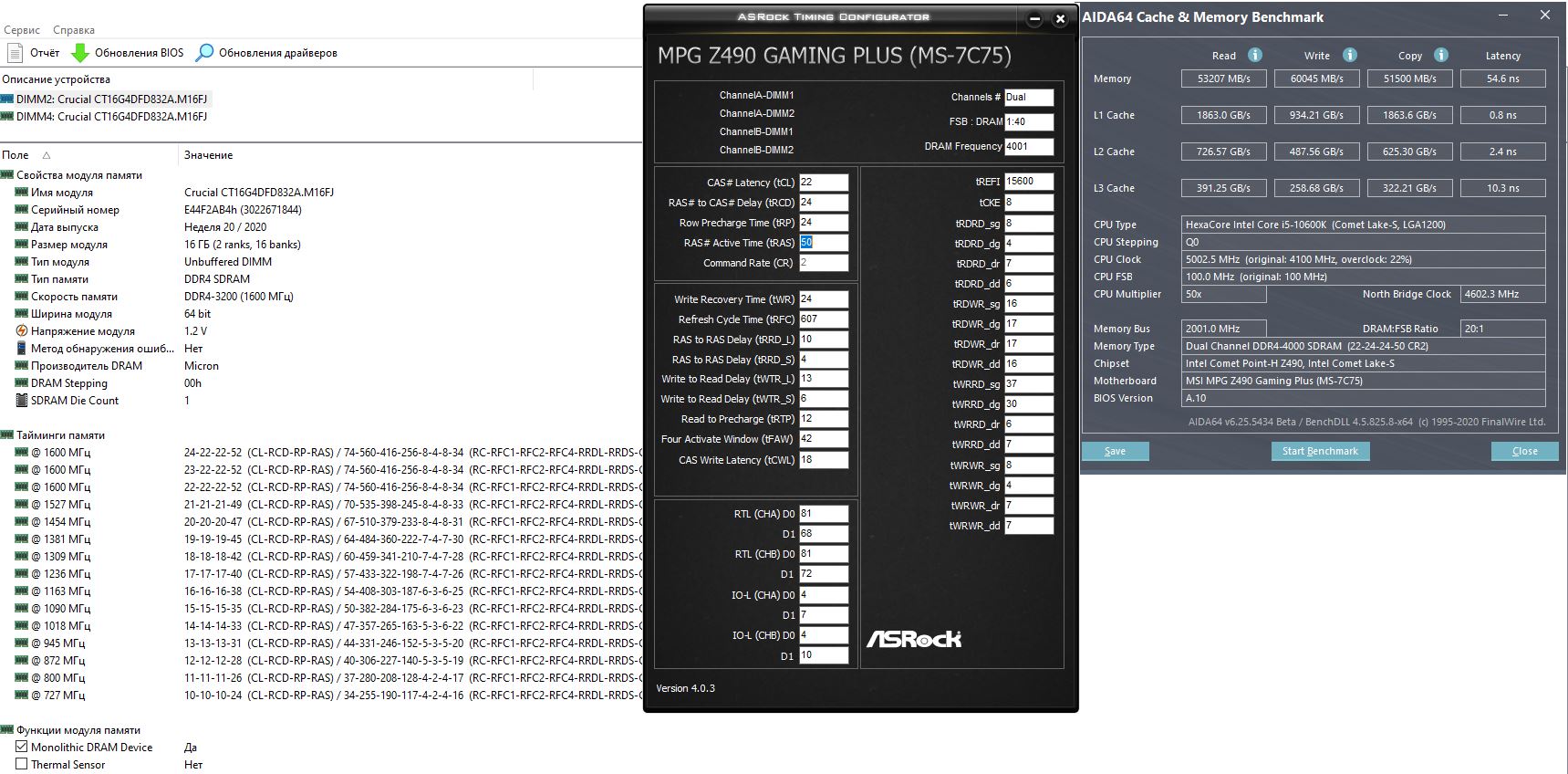Click the Close button in AIDA64 benchmark
Image resolution: width=1568 pixels, height=774 pixels.
[x=1524, y=451]
